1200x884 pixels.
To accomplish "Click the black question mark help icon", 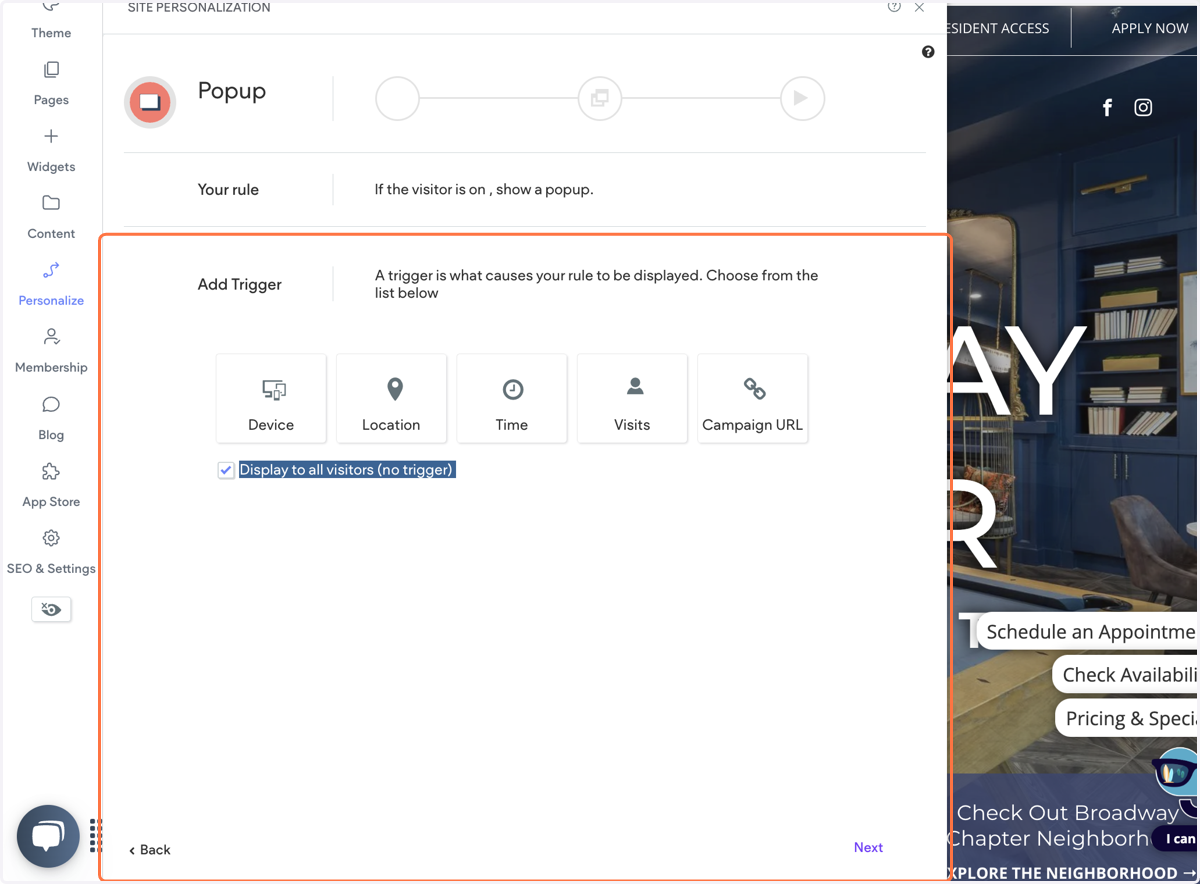I will click(x=928, y=52).
